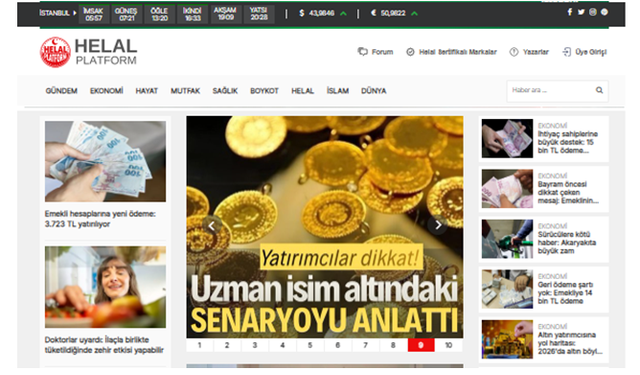Open the BOYKOT menu

pyautogui.click(x=264, y=91)
